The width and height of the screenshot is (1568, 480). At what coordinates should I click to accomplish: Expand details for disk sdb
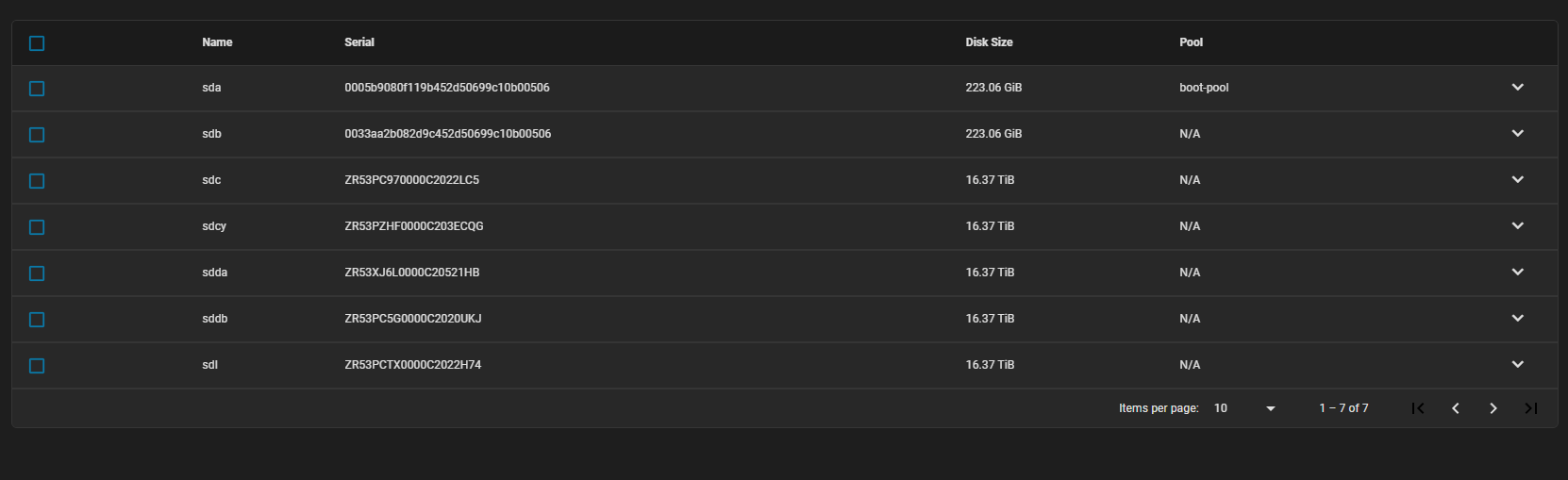[x=1518, y=133]
